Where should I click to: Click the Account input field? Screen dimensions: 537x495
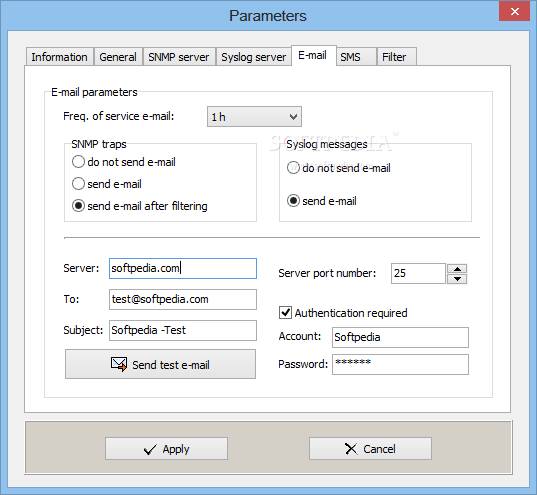click(x=400, y=337)
